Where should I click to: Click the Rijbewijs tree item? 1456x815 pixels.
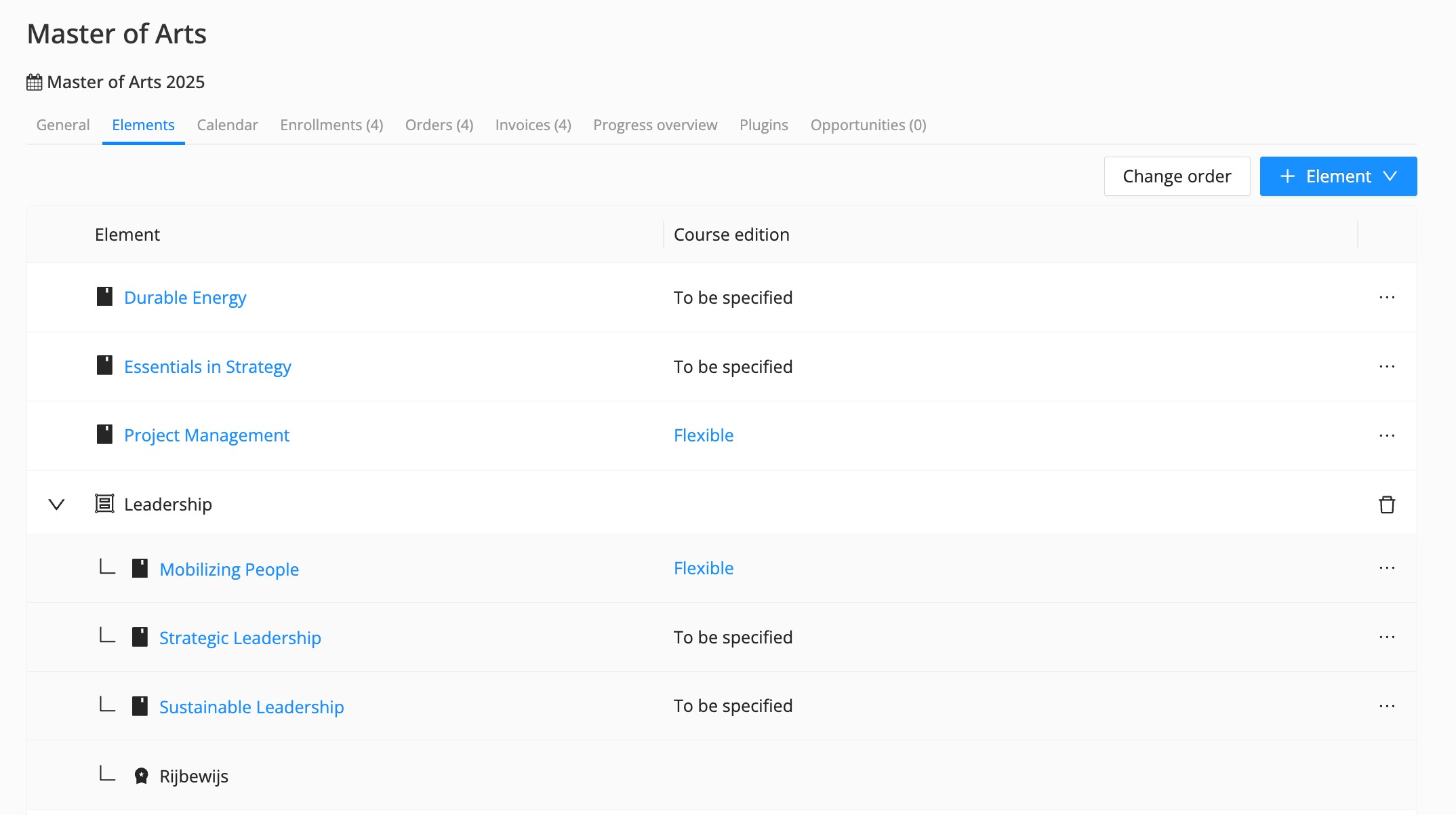pos(194,776)
